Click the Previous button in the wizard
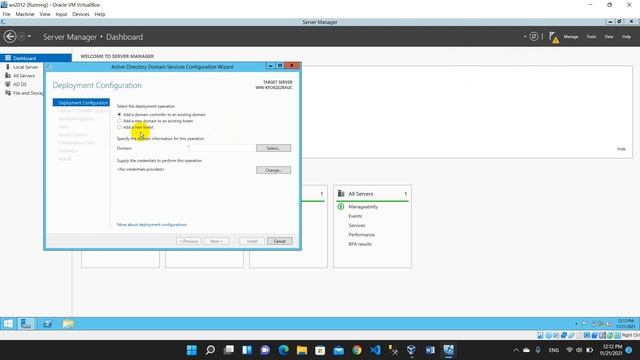 (189, 241)
